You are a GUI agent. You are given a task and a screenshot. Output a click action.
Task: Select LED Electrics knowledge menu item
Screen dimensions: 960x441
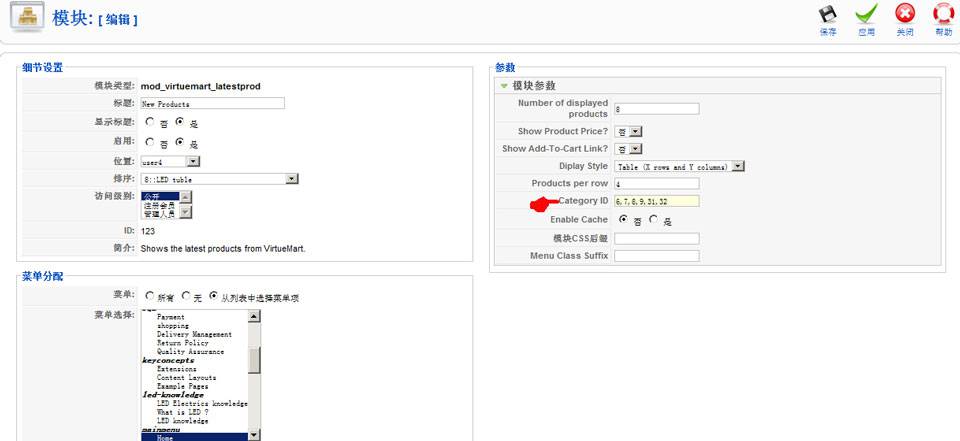(x=202, y=404)
